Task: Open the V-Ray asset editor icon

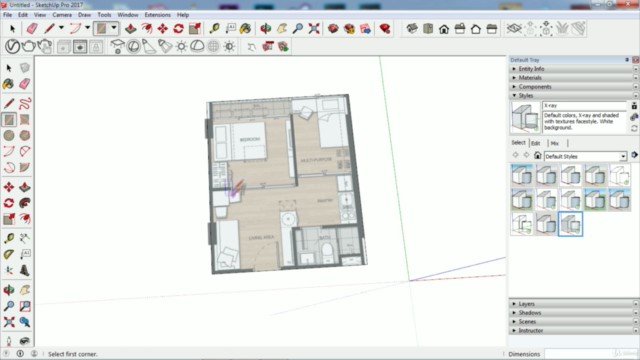Action: (12, 46)
